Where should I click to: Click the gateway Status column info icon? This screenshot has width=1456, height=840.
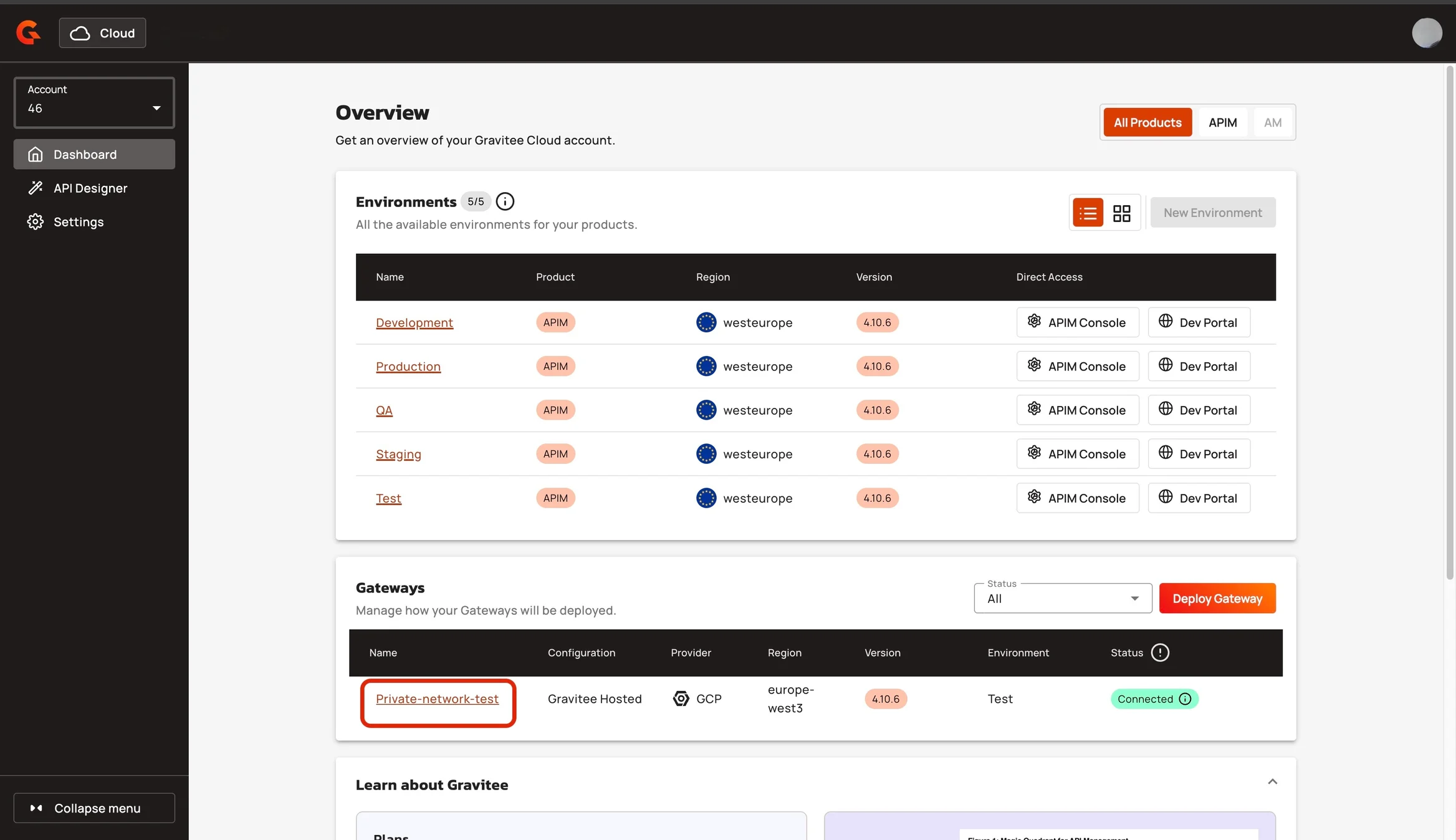[x=1160, y=652]
